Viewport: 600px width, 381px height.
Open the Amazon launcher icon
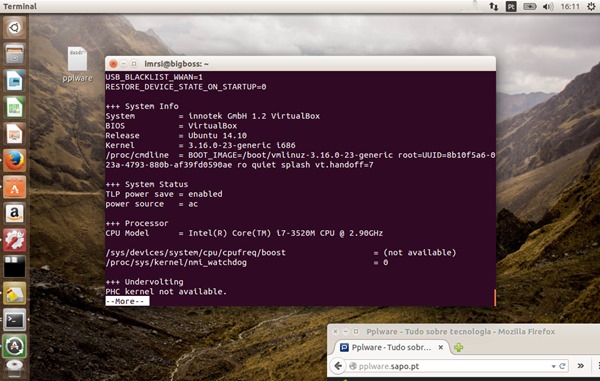(15, 213)
